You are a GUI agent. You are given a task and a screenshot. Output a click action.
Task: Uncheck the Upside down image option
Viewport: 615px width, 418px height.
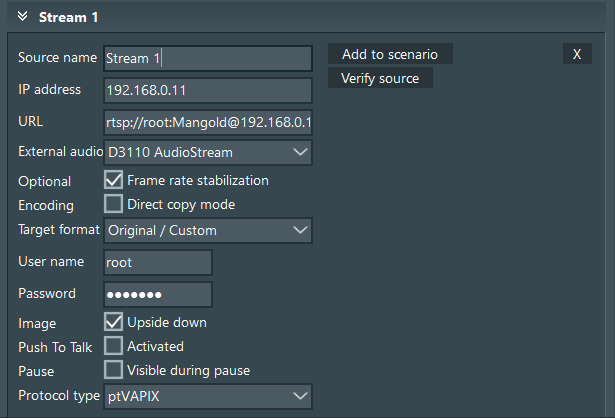pyautogui.click(x=114, y=323)
